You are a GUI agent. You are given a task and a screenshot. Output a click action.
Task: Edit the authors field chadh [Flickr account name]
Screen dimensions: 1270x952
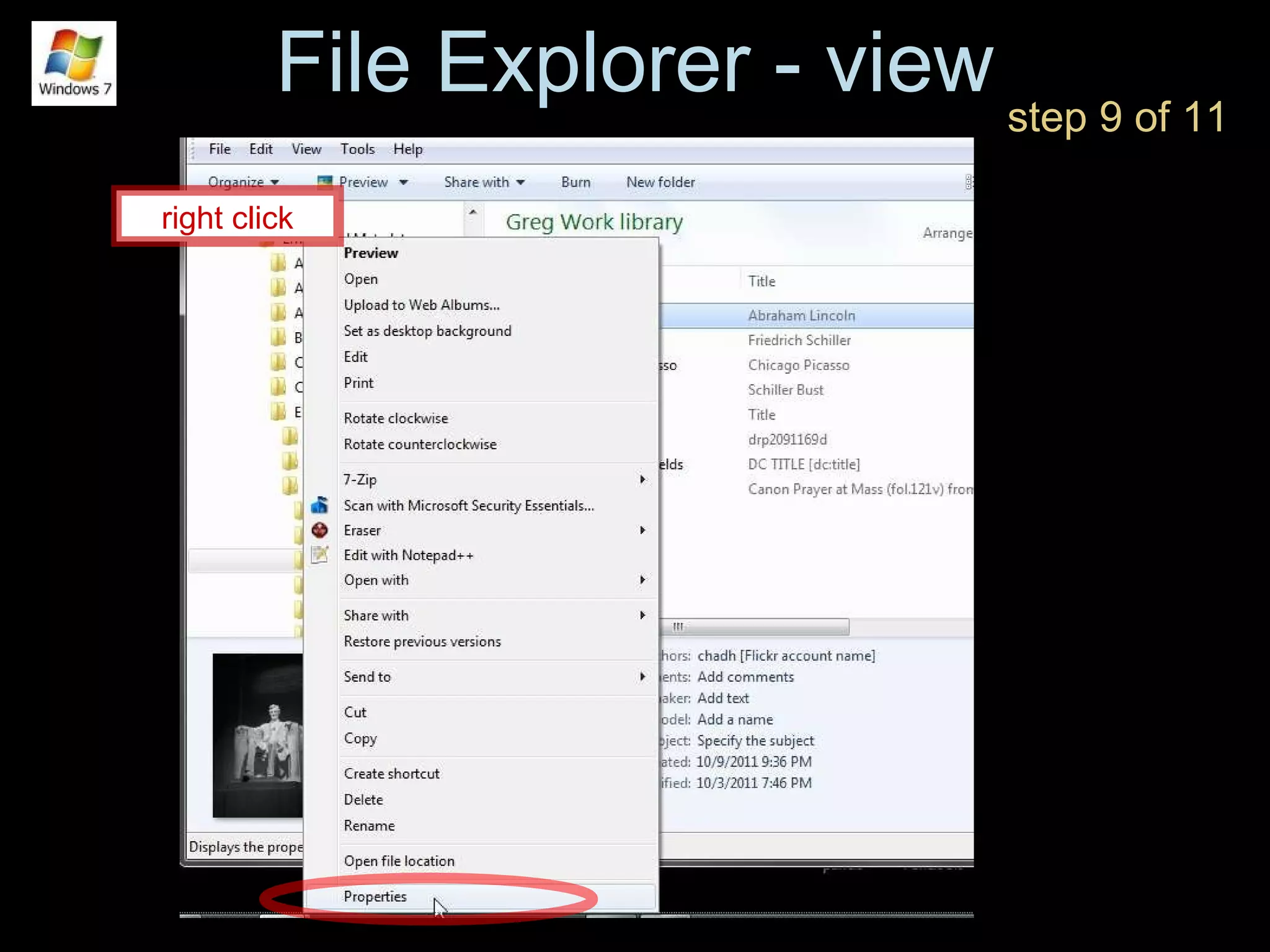click(786, 656)
